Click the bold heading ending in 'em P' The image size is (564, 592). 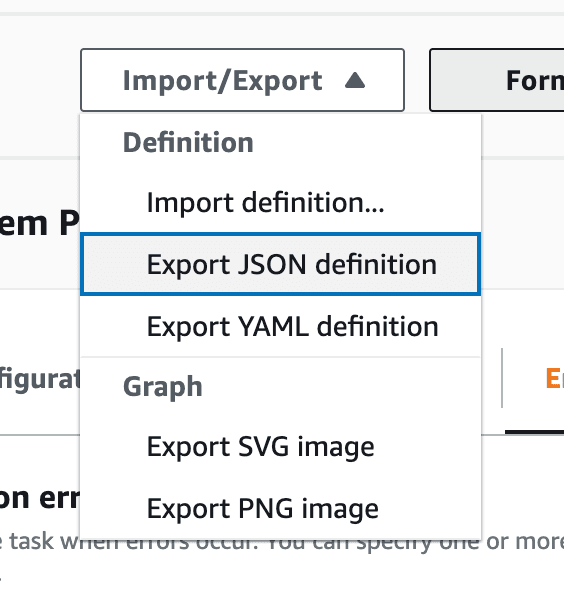coord(40,224)
